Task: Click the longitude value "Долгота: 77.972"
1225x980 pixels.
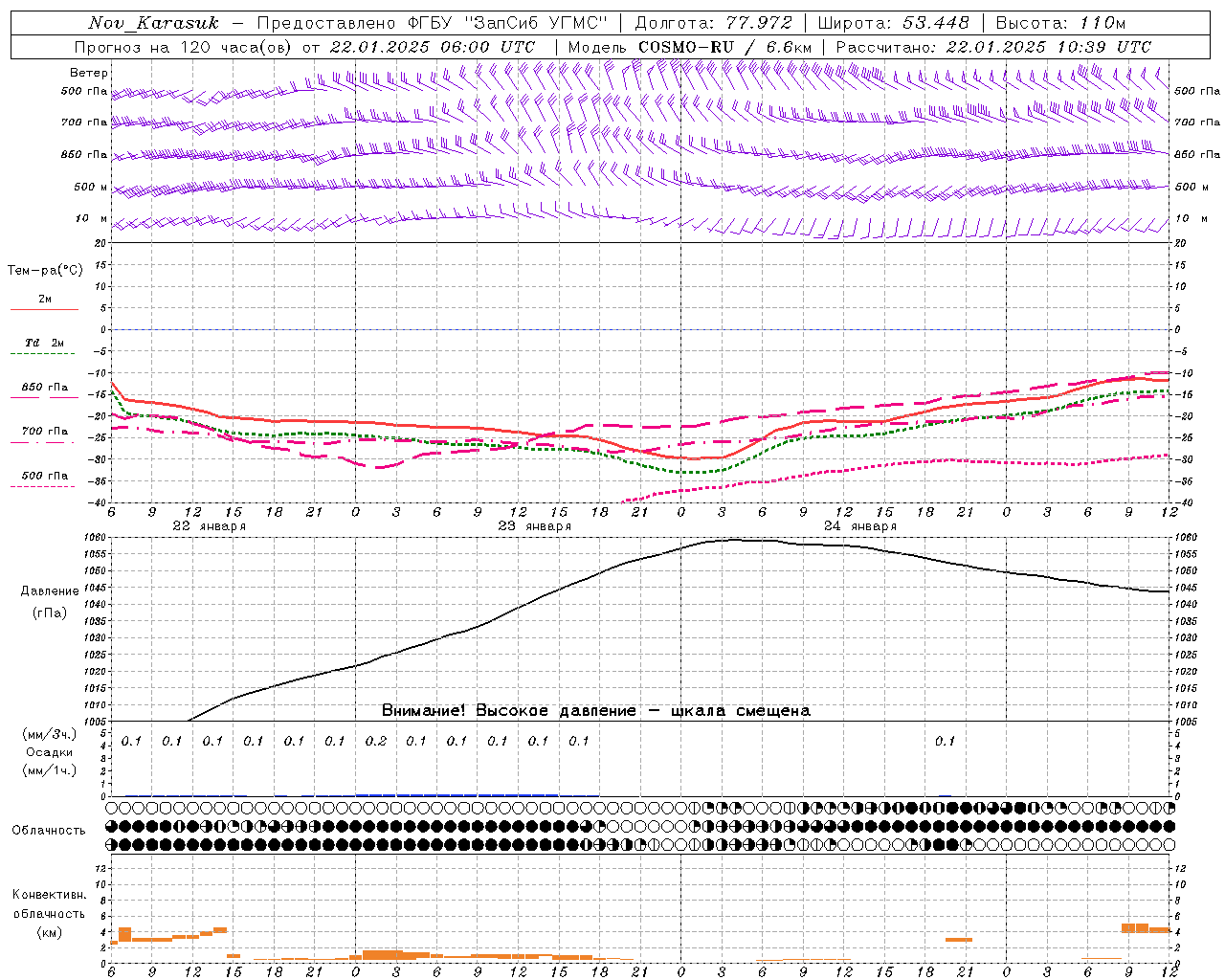Action: click(713, 23)
